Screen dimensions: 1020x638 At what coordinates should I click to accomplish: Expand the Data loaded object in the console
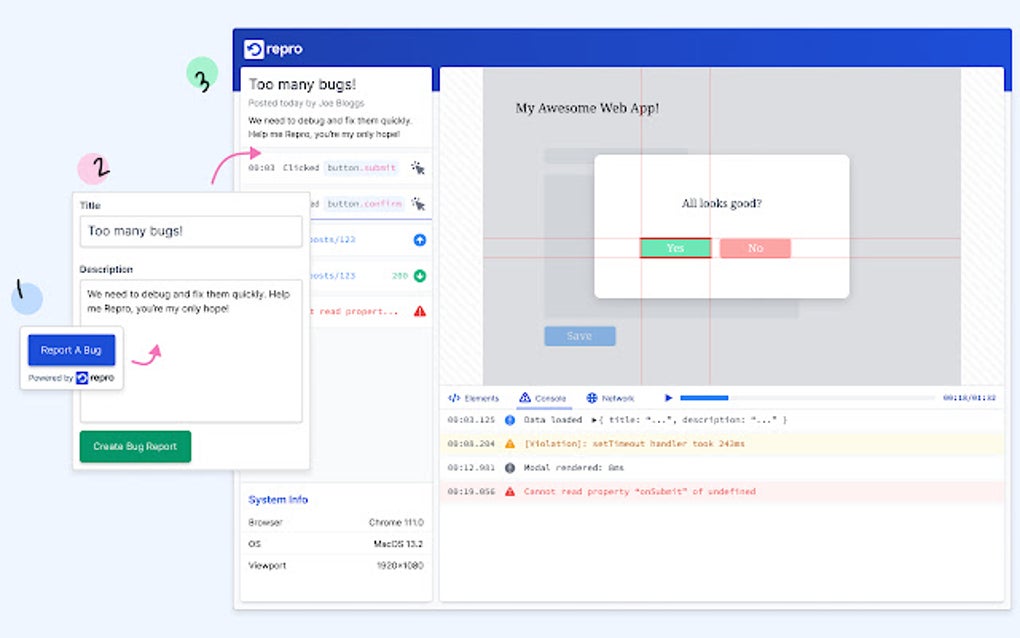tap(593, 419)
